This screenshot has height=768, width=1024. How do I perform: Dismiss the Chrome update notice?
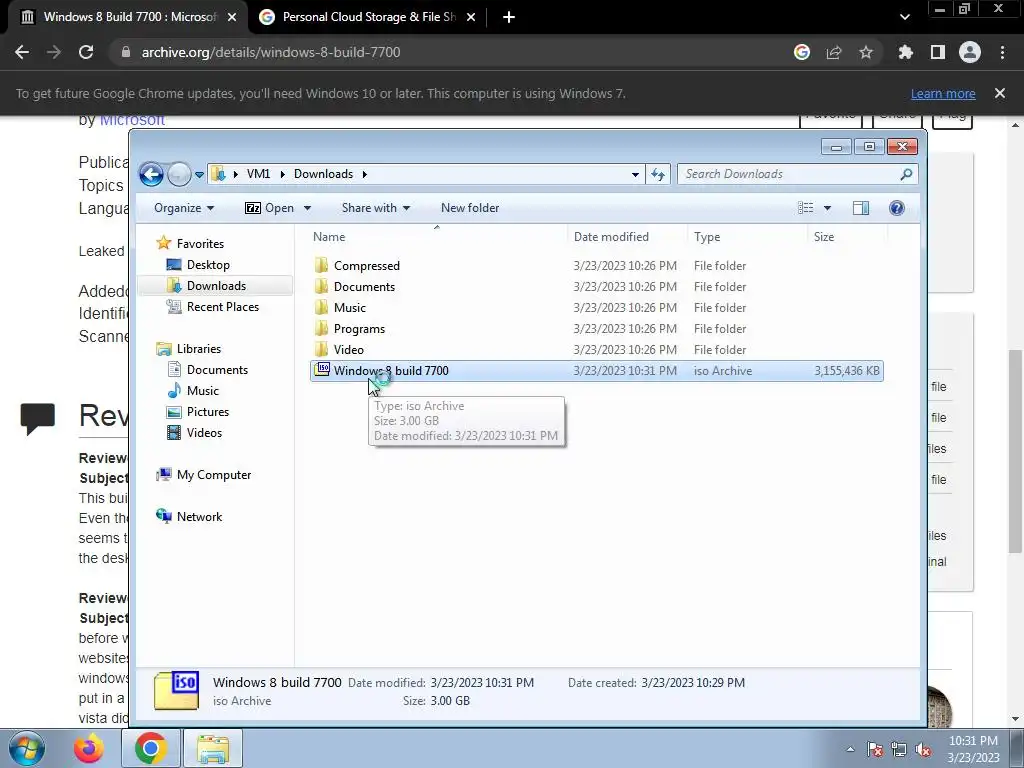point(1000,93)
